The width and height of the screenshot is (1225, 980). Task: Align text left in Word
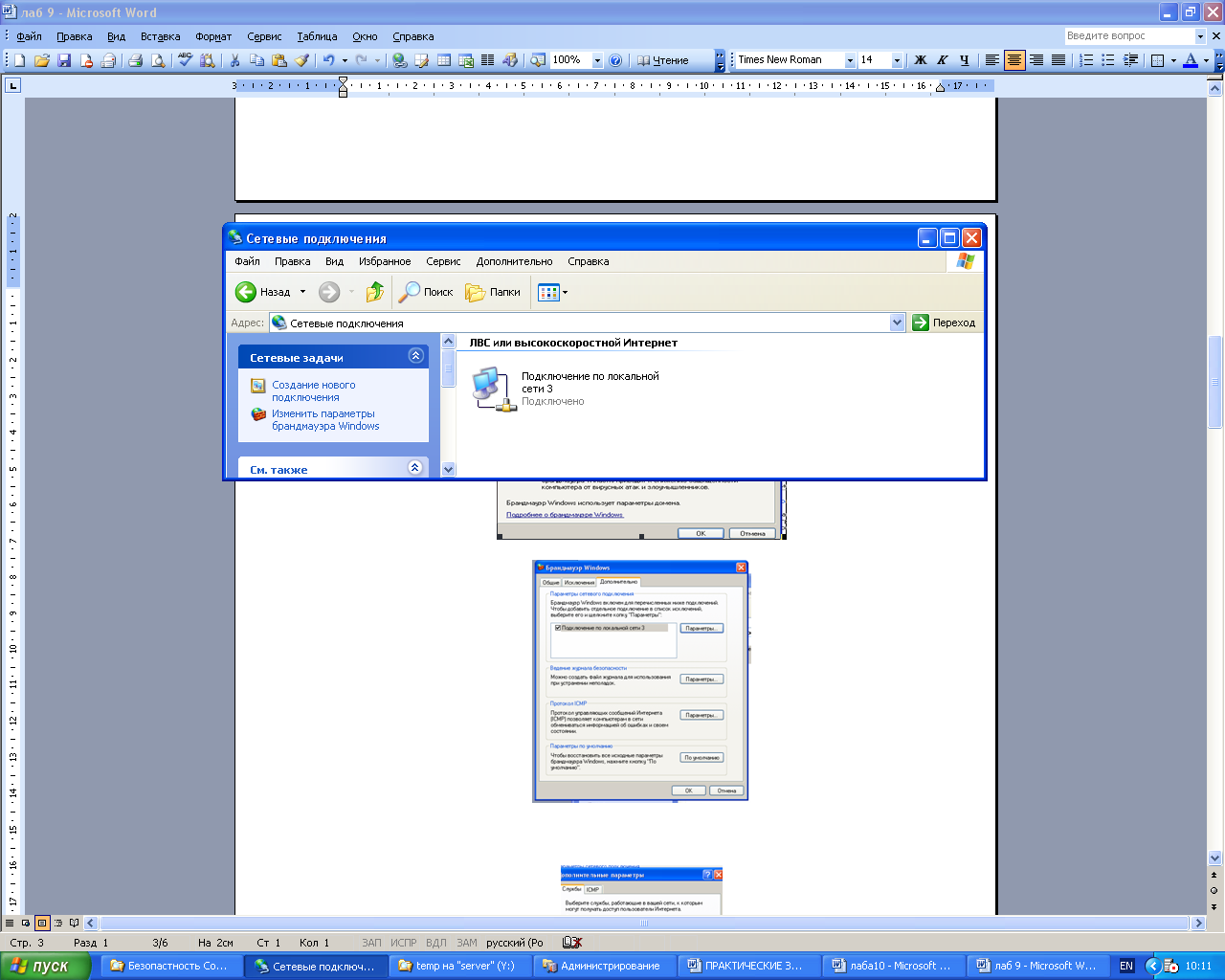[992, 60]
